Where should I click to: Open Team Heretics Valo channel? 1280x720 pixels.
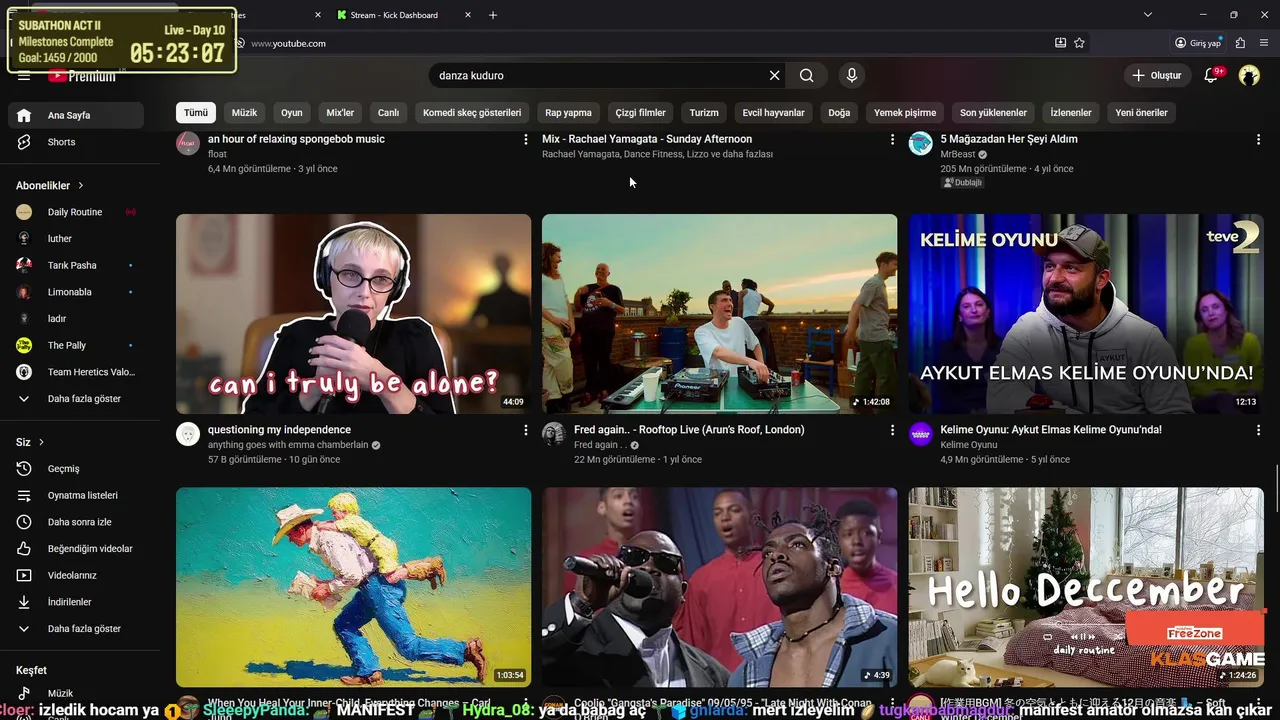coord(76,372)
